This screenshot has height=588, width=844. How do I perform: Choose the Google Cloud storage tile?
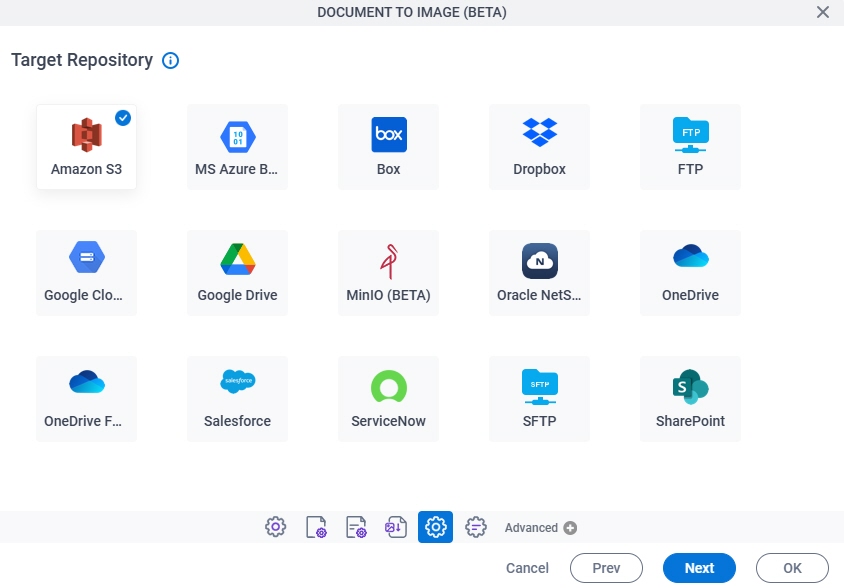[x=86, y=272]
